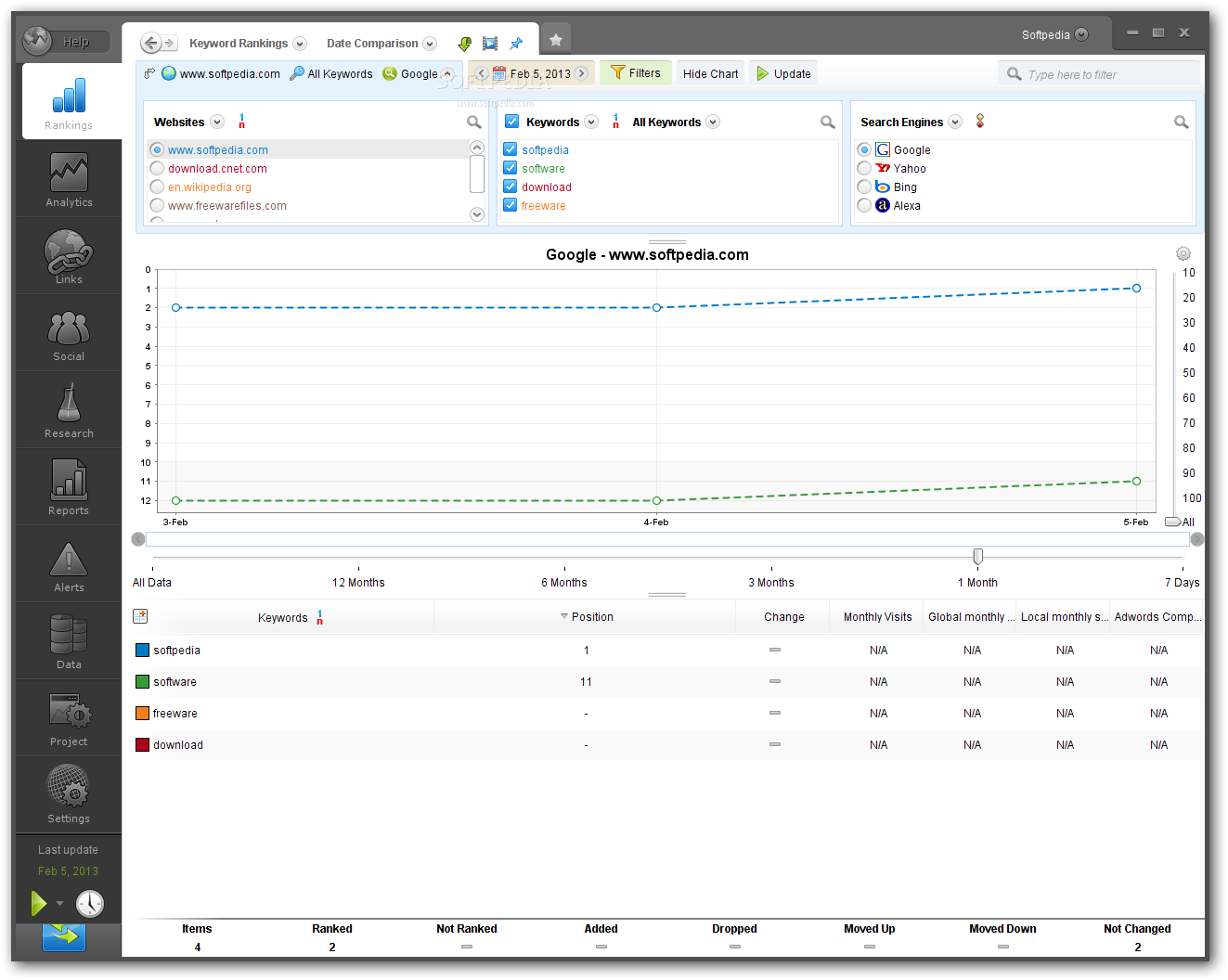Open the Data section in sidebar
Viewport: 1228px width, 980px height.
[x=69, y=641]
